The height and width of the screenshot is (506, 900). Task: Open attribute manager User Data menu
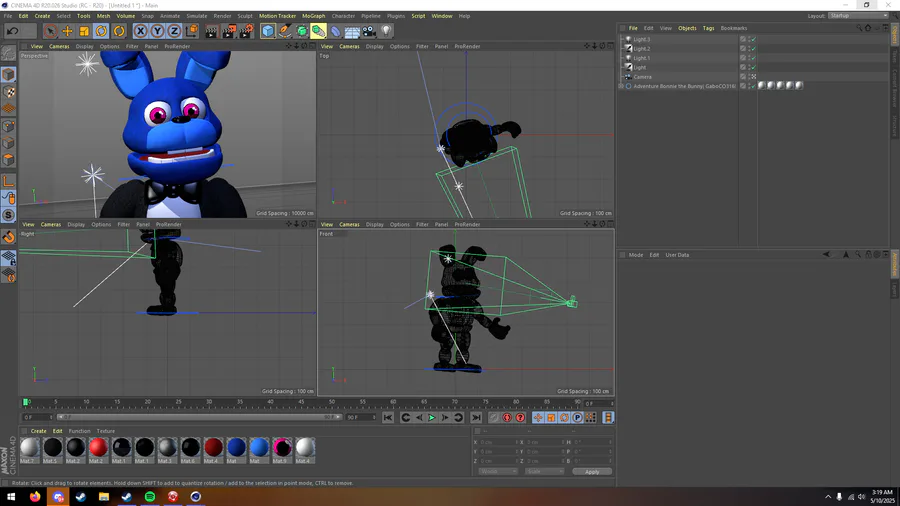coord(677,255)
